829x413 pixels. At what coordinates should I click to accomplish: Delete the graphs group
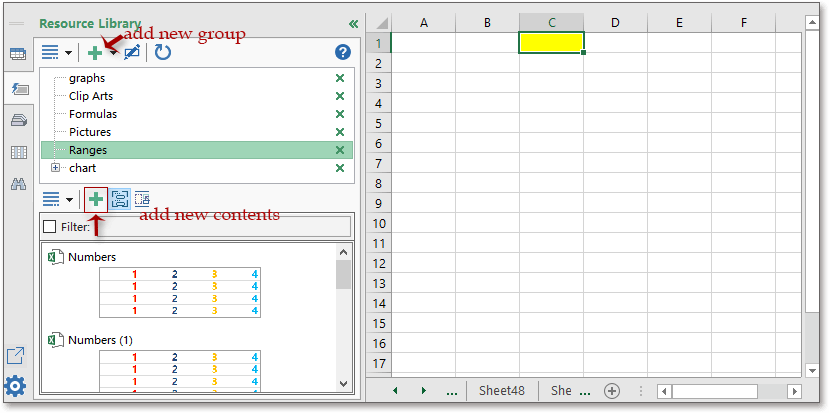tap(340, 78)
